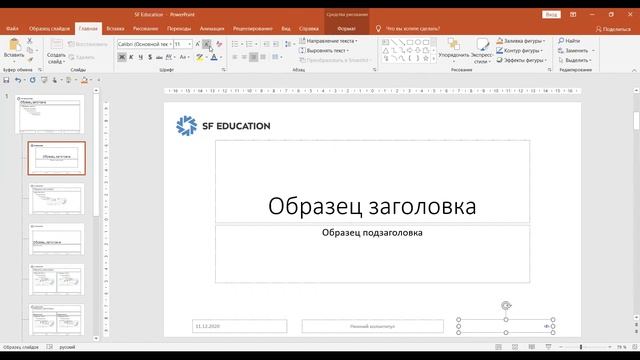Screen dimensions: 640x360
Task: Save the presentation from the quick access toolbar
Action: tap(6, 80)
